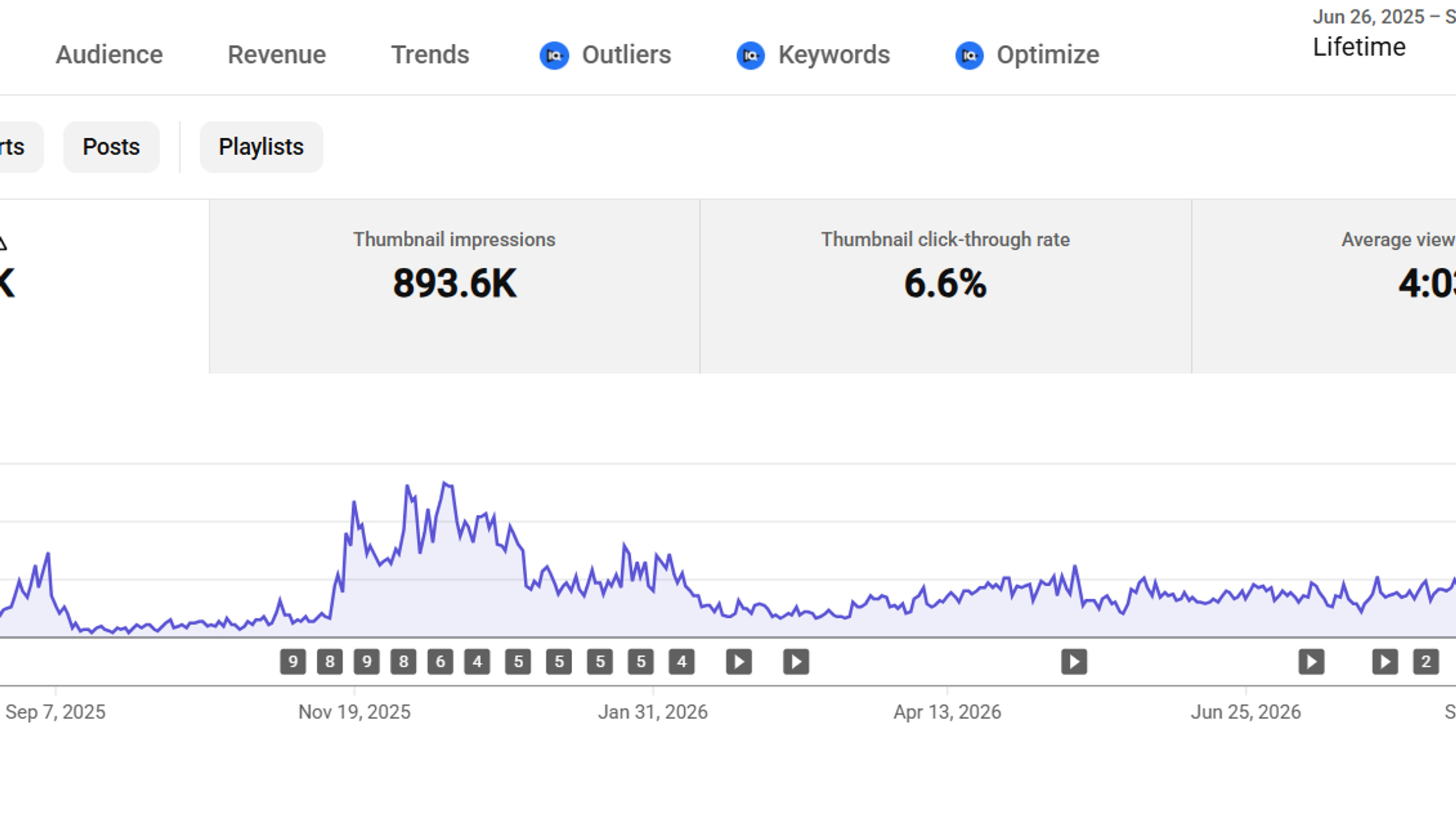Filter content by Playlists chip

point(261,147)
